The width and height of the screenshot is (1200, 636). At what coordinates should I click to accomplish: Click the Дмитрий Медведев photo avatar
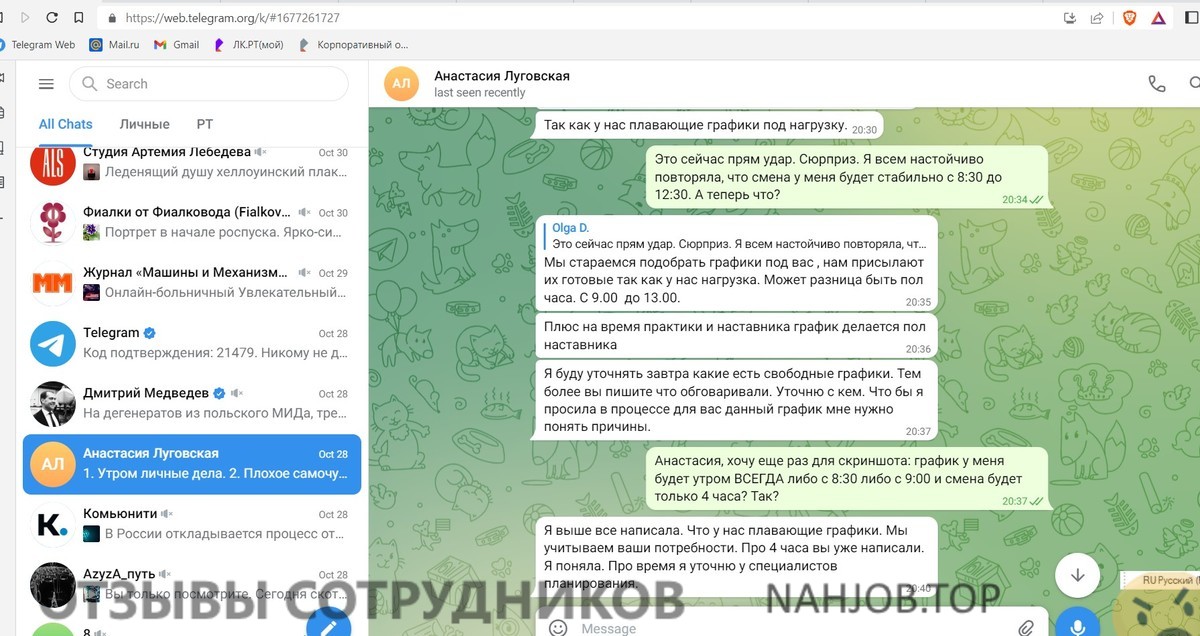[x=53, y=403]
